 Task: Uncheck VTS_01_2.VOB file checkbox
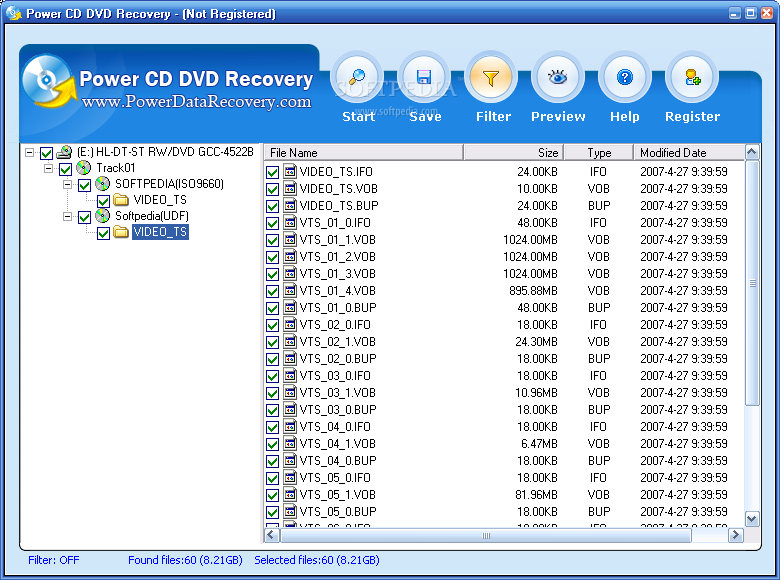click(x=272, y=257)
